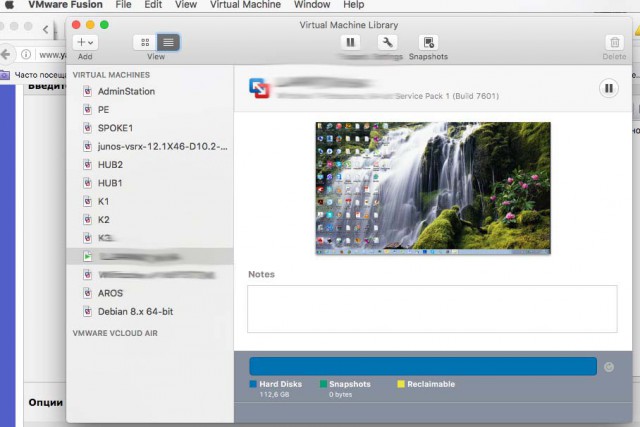Click the HUB1 VM file icon
This screenshot has height=427, width=640.
click(x=87, y=183)
